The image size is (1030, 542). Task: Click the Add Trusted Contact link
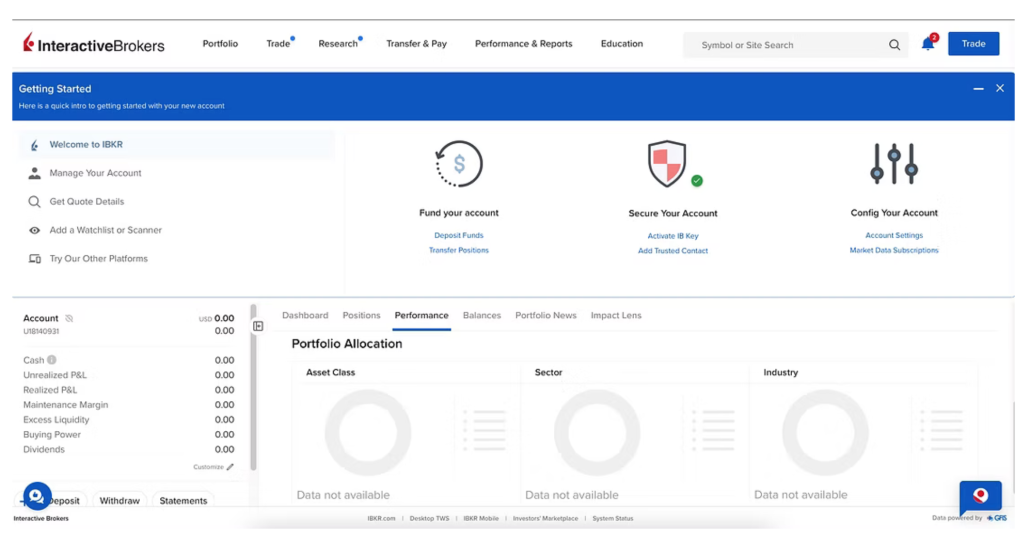[x=673, y=251]
